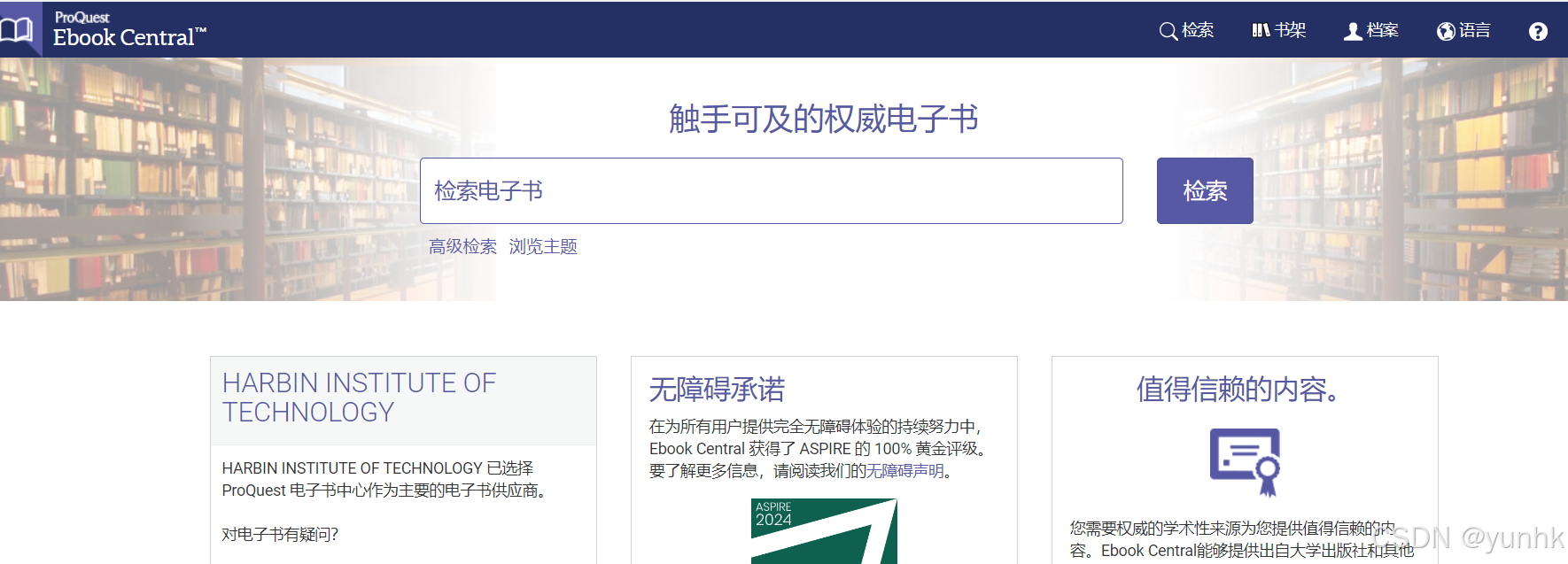This screenshot has width=1568, height=564.
Task: Click the bookshelf books icon
Action: pos(1261,31)
